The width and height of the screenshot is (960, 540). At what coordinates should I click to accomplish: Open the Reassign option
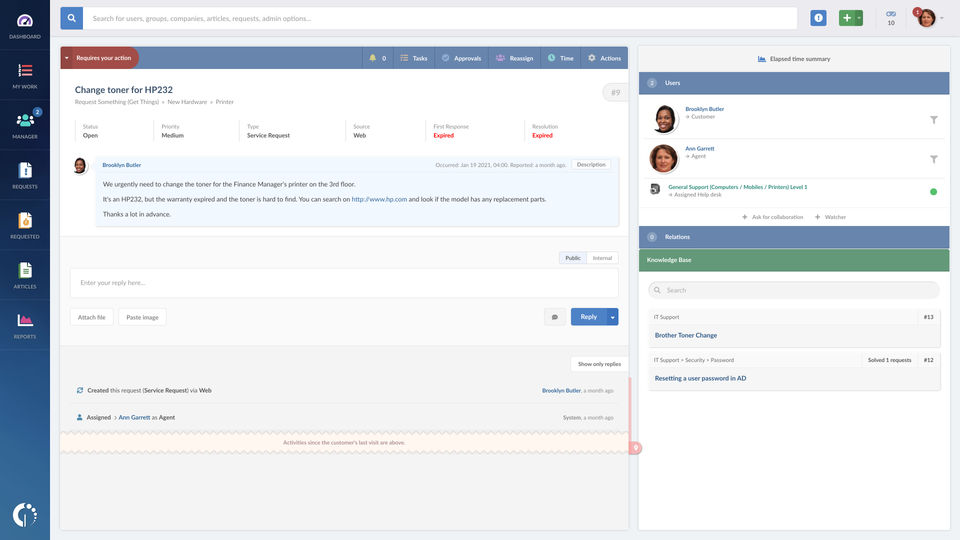514,58
